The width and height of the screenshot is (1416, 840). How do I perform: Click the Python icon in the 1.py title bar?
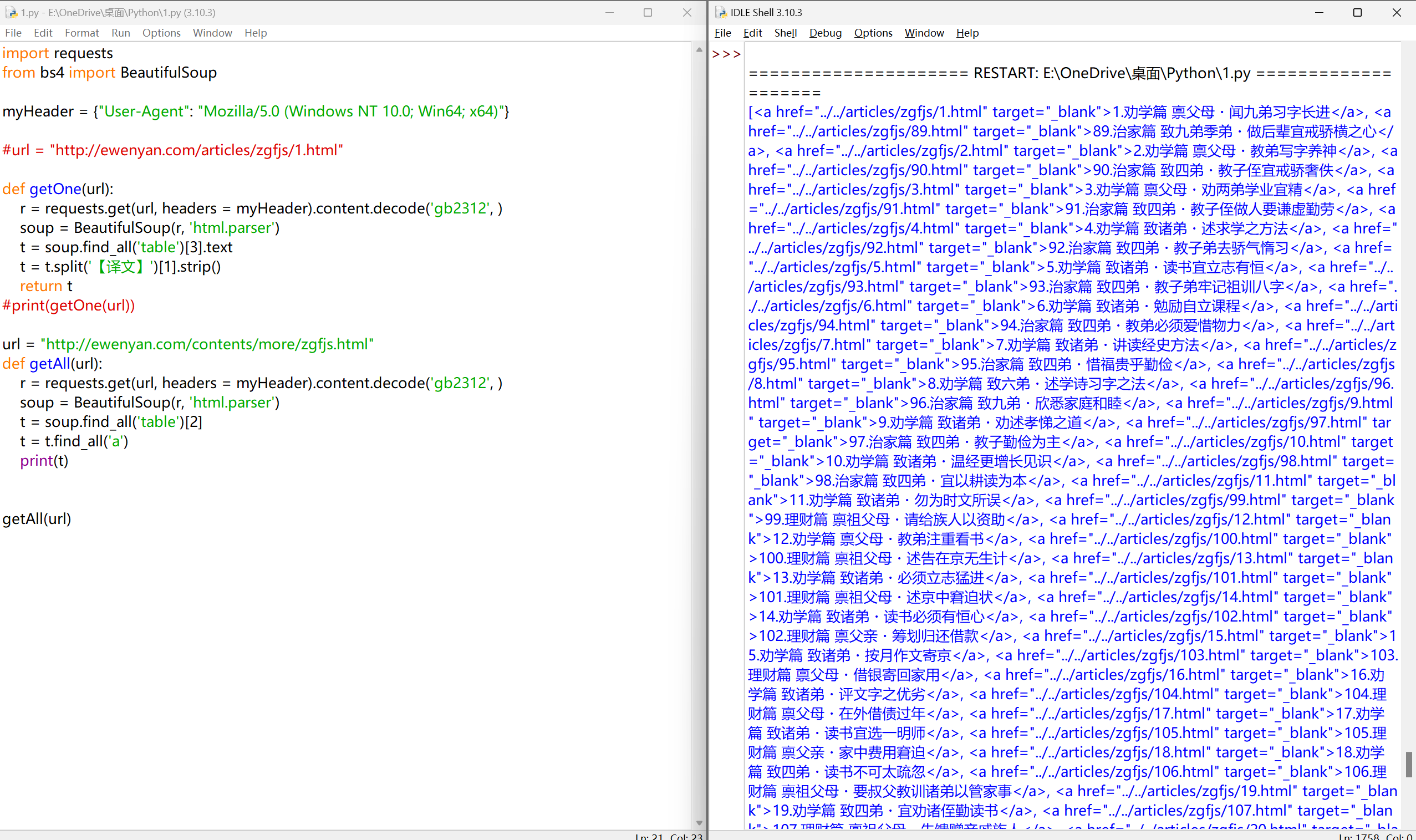click(x=11, y=12)
